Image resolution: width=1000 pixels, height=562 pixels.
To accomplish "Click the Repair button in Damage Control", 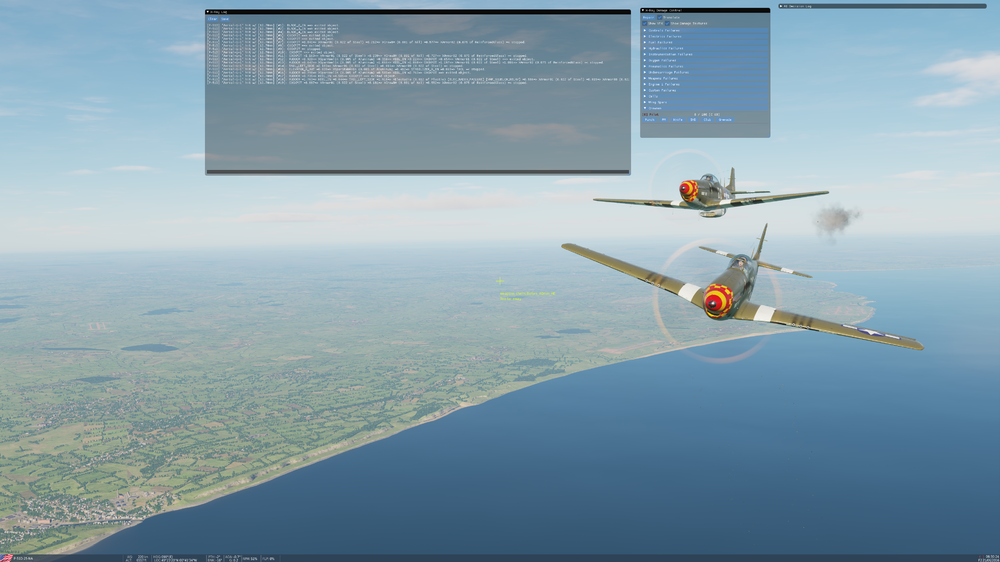I will point(649,17).
